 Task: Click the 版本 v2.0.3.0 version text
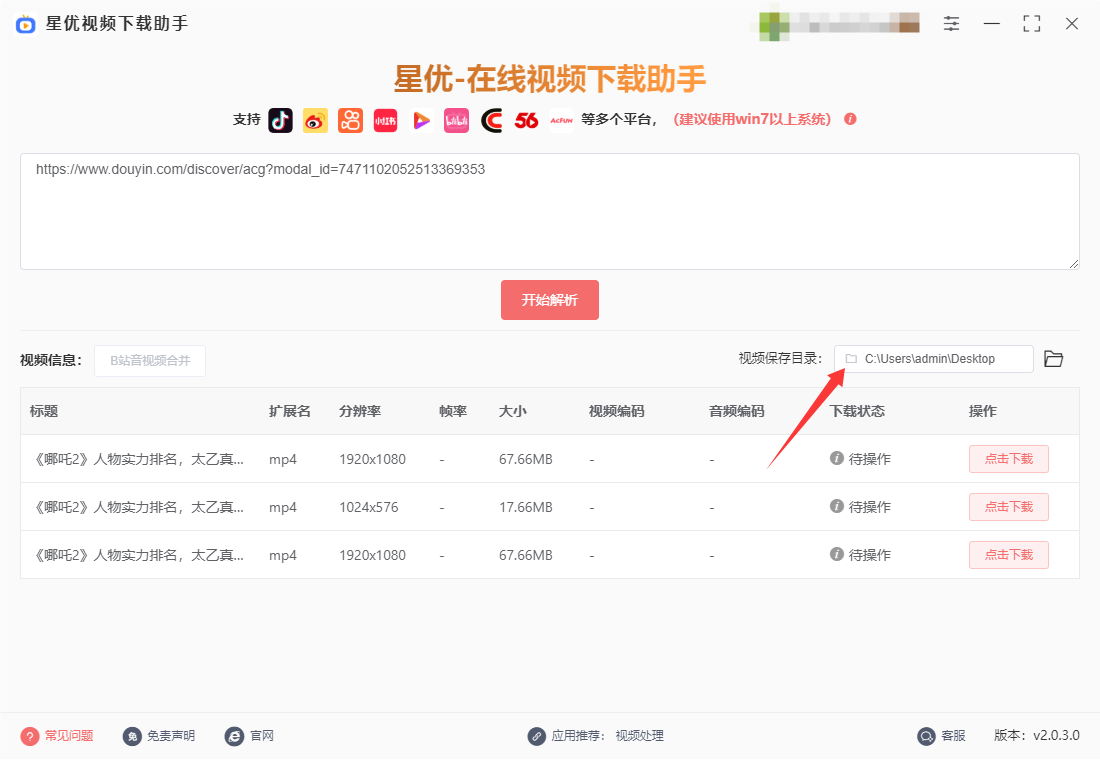pyautogui.click(x=1037, y=735)
